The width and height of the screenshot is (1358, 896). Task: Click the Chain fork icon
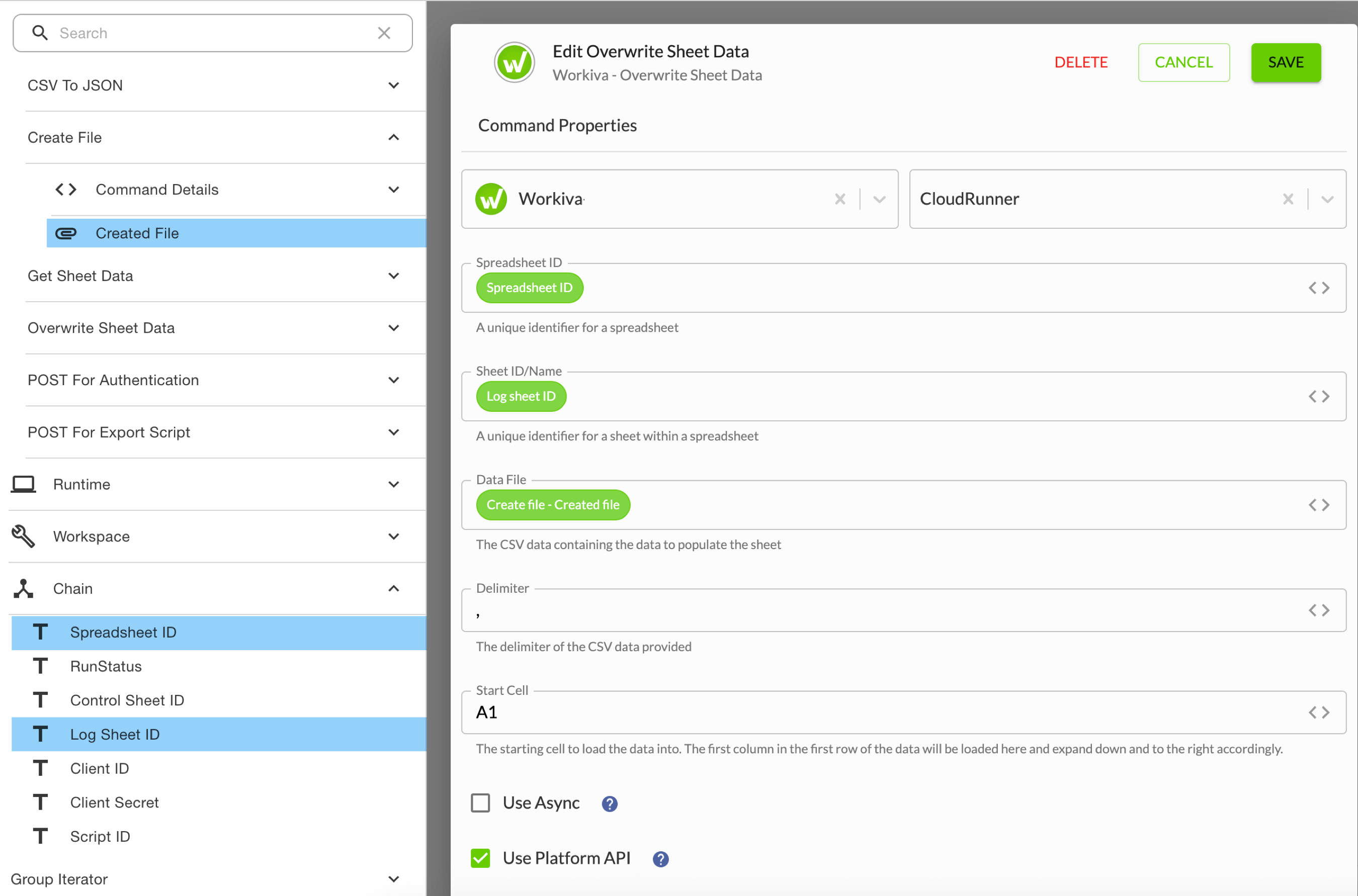(24, 589)
